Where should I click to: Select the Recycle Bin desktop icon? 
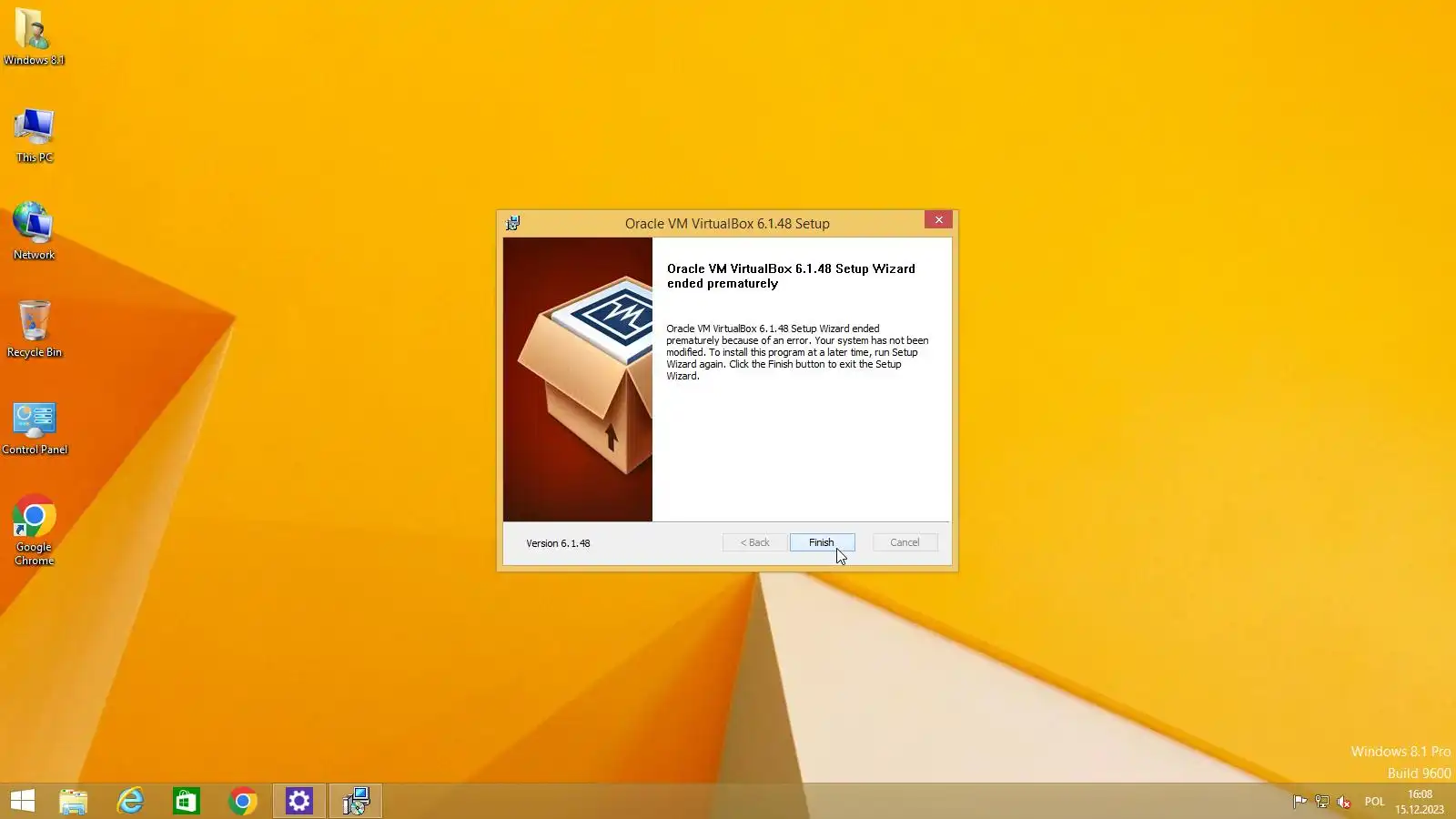pos(35,329)
